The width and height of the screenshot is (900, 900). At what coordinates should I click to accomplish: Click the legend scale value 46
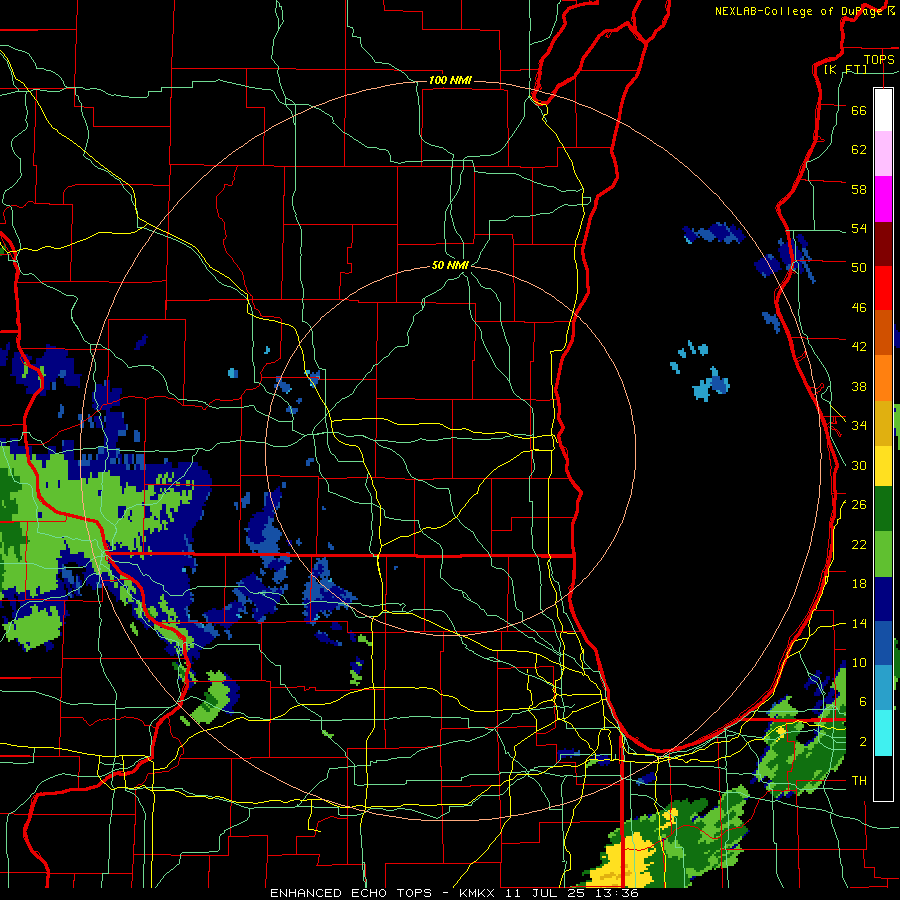pos(859,308)
